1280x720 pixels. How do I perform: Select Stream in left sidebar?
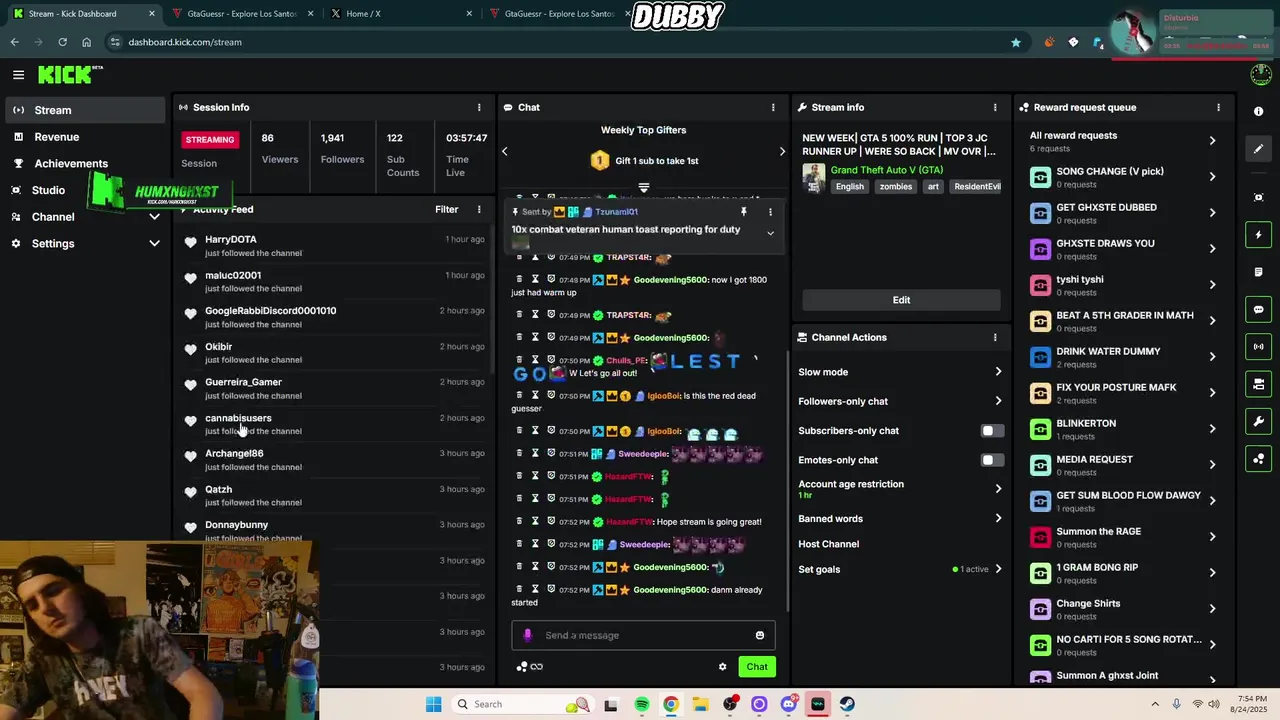pos(85,110)
